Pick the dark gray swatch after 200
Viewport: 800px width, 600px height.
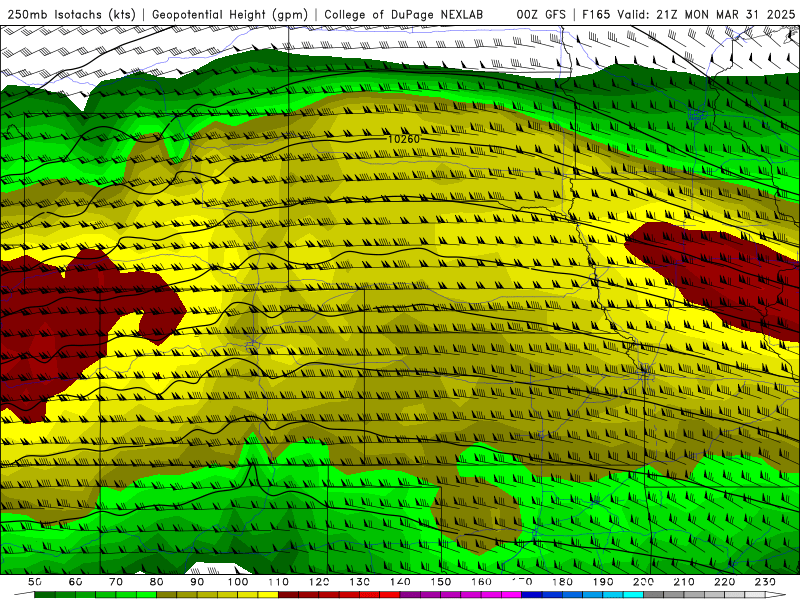(x=654, y=595)
